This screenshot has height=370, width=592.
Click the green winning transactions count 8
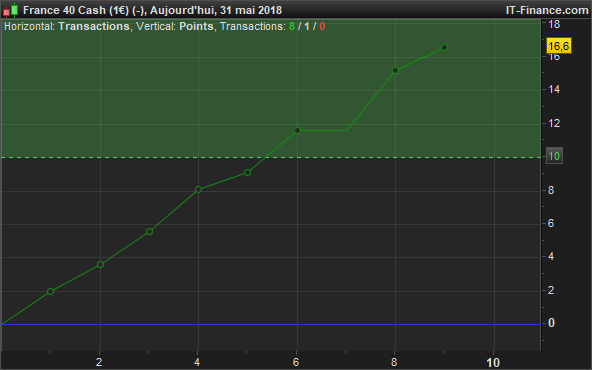292,26
